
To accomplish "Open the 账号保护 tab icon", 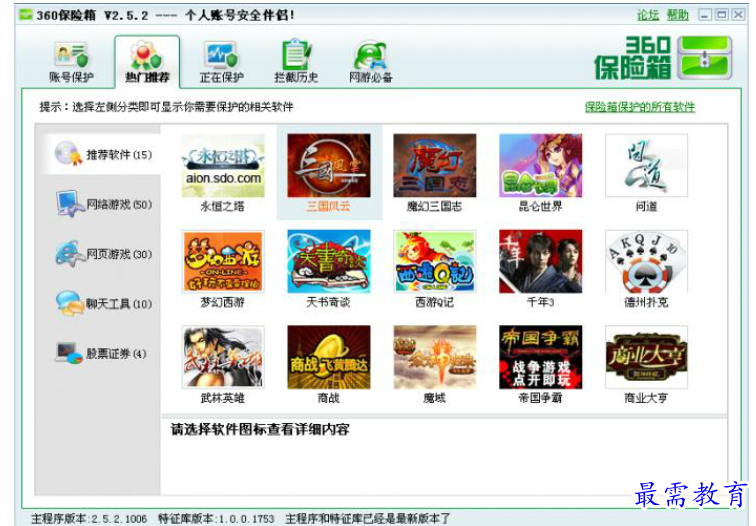I will (71, 55).
